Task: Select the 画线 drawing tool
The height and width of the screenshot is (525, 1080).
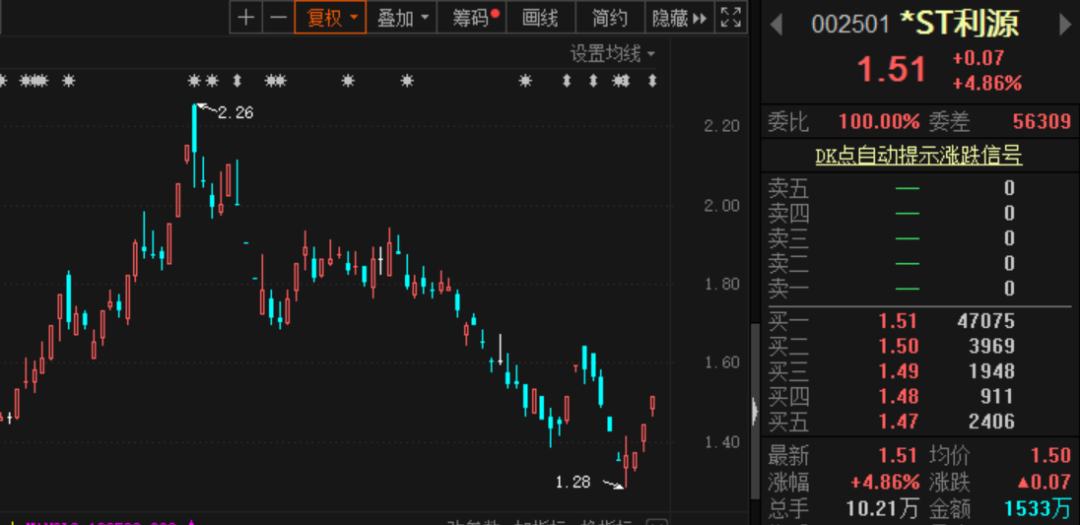Action: [x=540, y=17]
